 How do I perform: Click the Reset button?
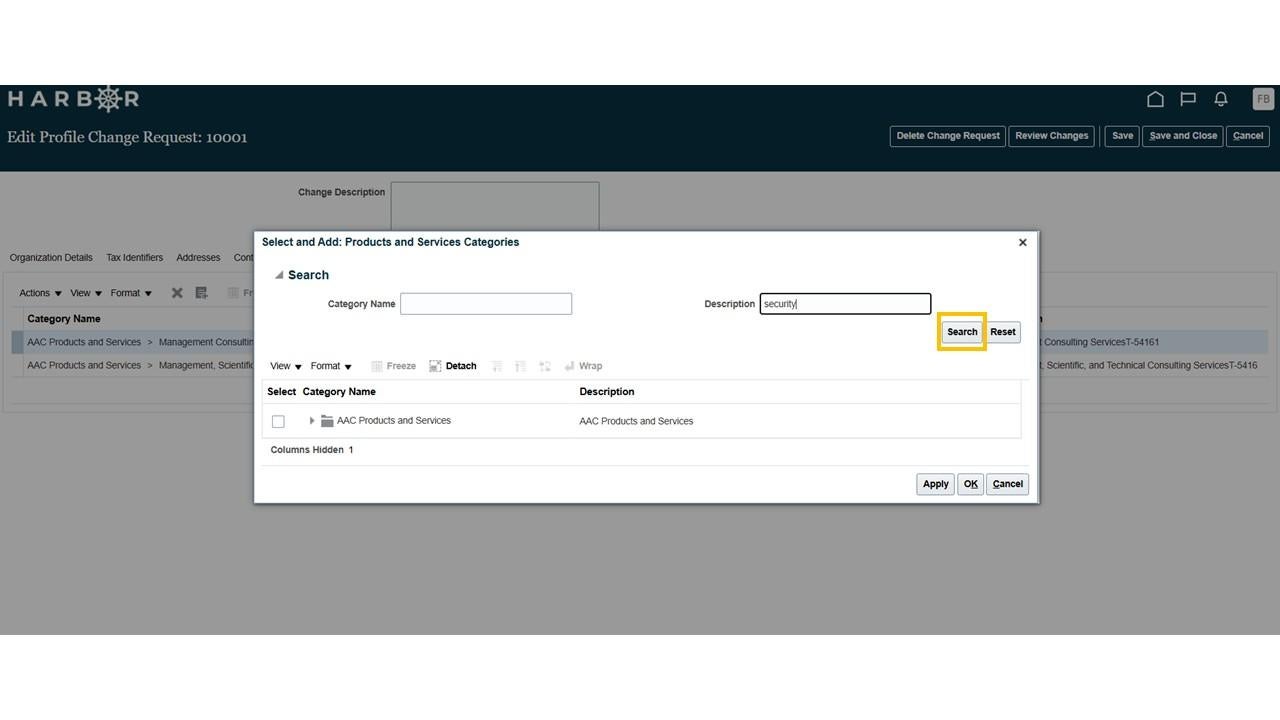pyautogui.click(x=1003, y=332)
